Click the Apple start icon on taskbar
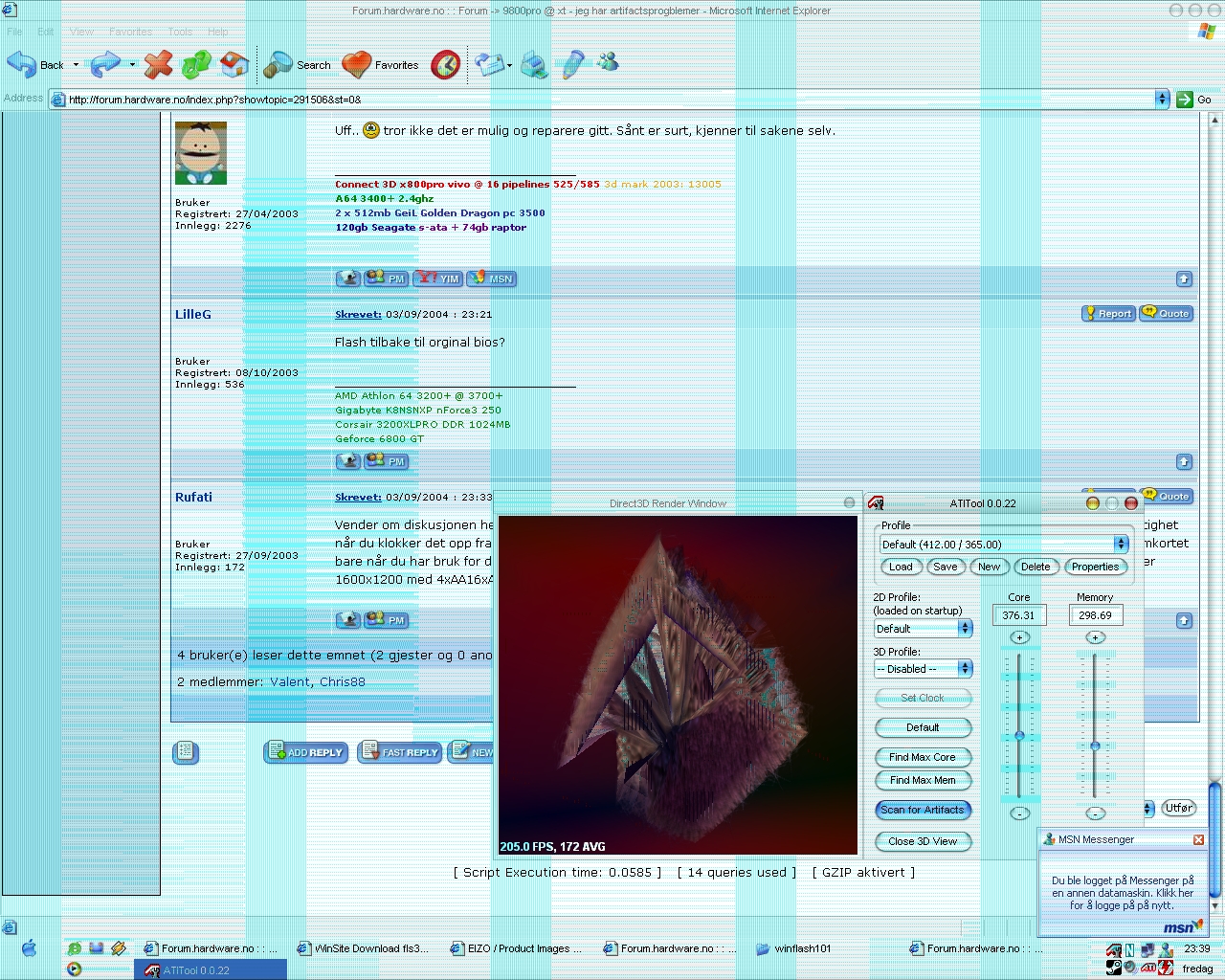The image size is (1225, 980). (29, 948)
